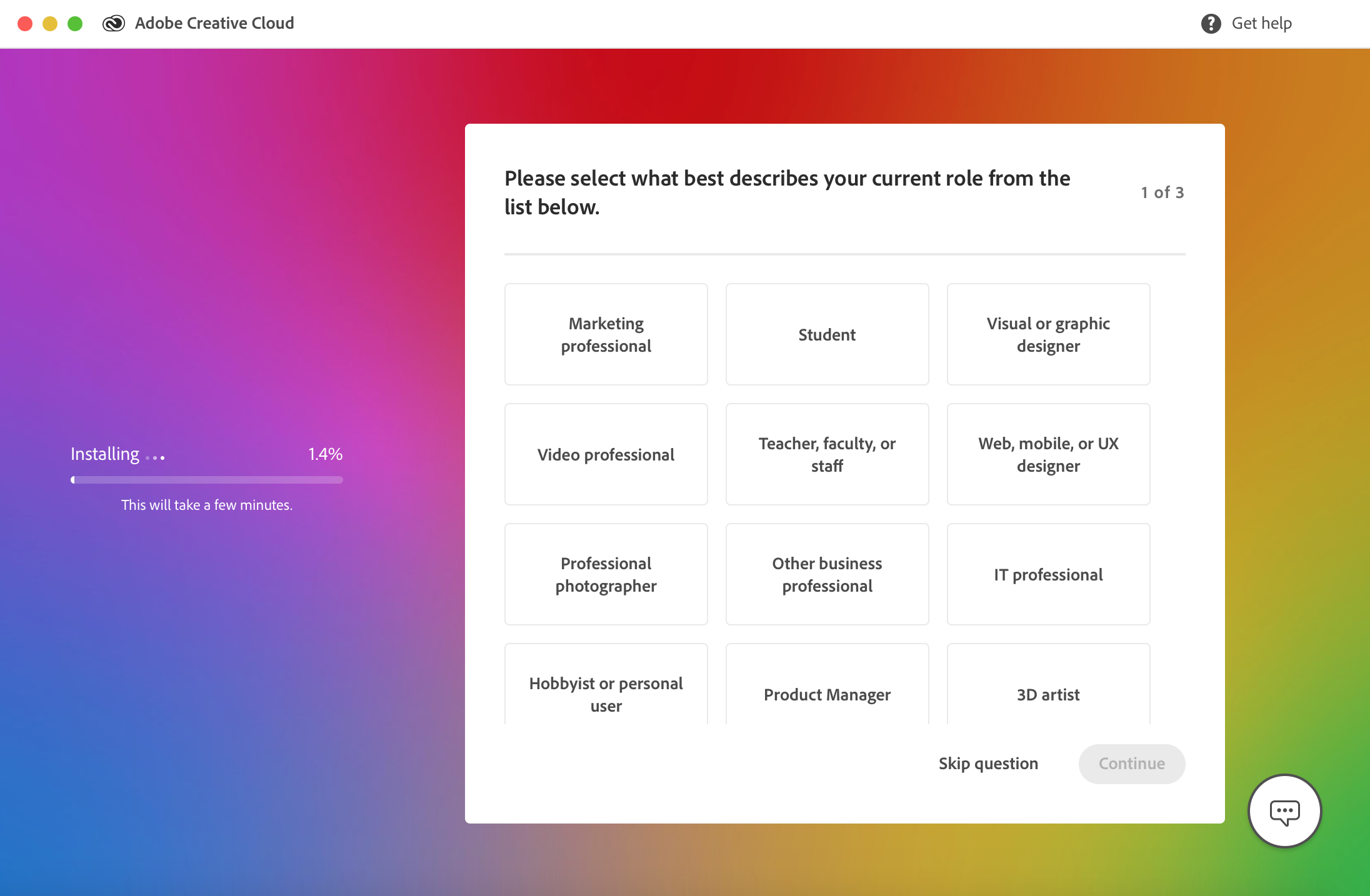Click the '1 of 3' step indicator
Viewport: 1370px width, 896px height.
pos(1162,192)
